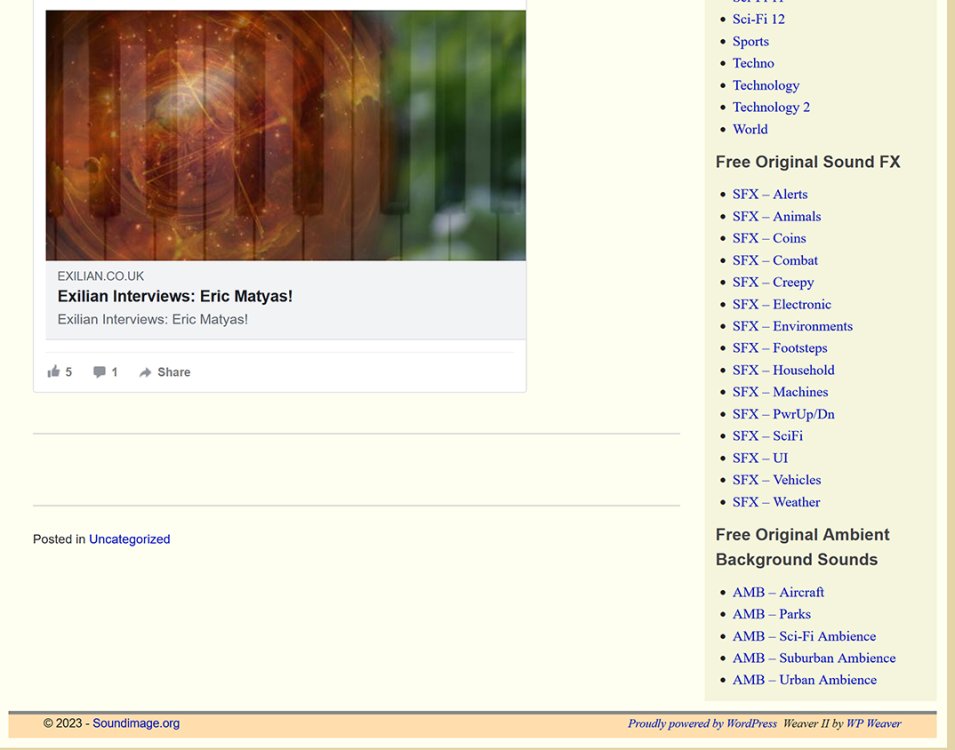Viewport: 955px width, 750px height.
Task: Click the comment bubble icon
Action: click(x=100, y=372)
